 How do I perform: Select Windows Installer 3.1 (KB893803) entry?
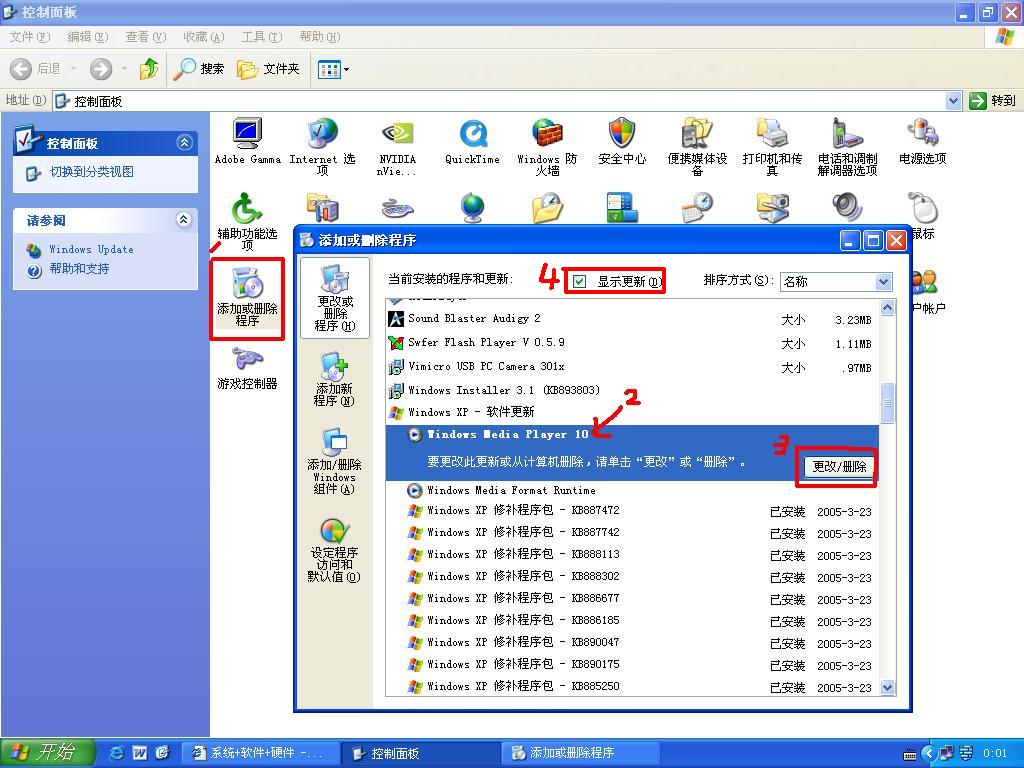632,391
